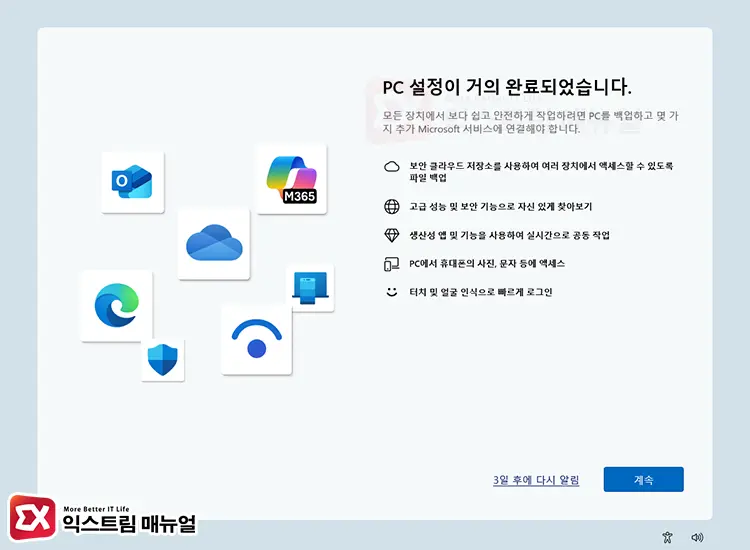Screen dimensions: 750x550
Task: Click the Microsoft 365 Copilot M365 tile
Action: (291, 179)
